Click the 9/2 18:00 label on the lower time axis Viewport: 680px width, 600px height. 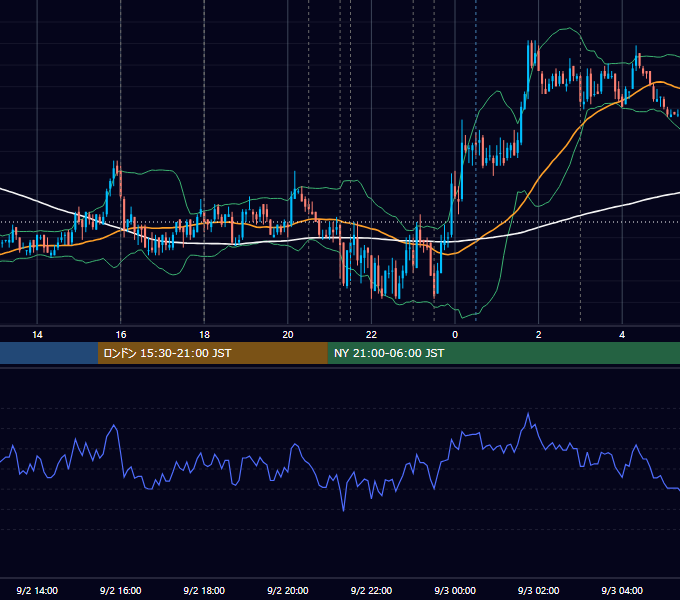pyautogui.click(x=204, y=590)
